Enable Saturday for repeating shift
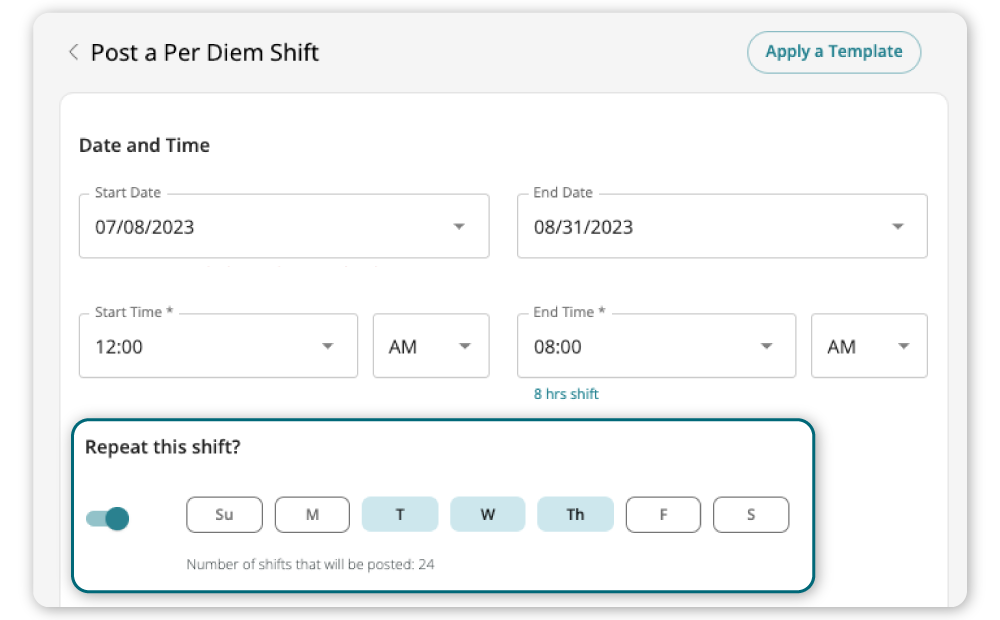Viewport: 1000px width, 620px height. (751, 515)
